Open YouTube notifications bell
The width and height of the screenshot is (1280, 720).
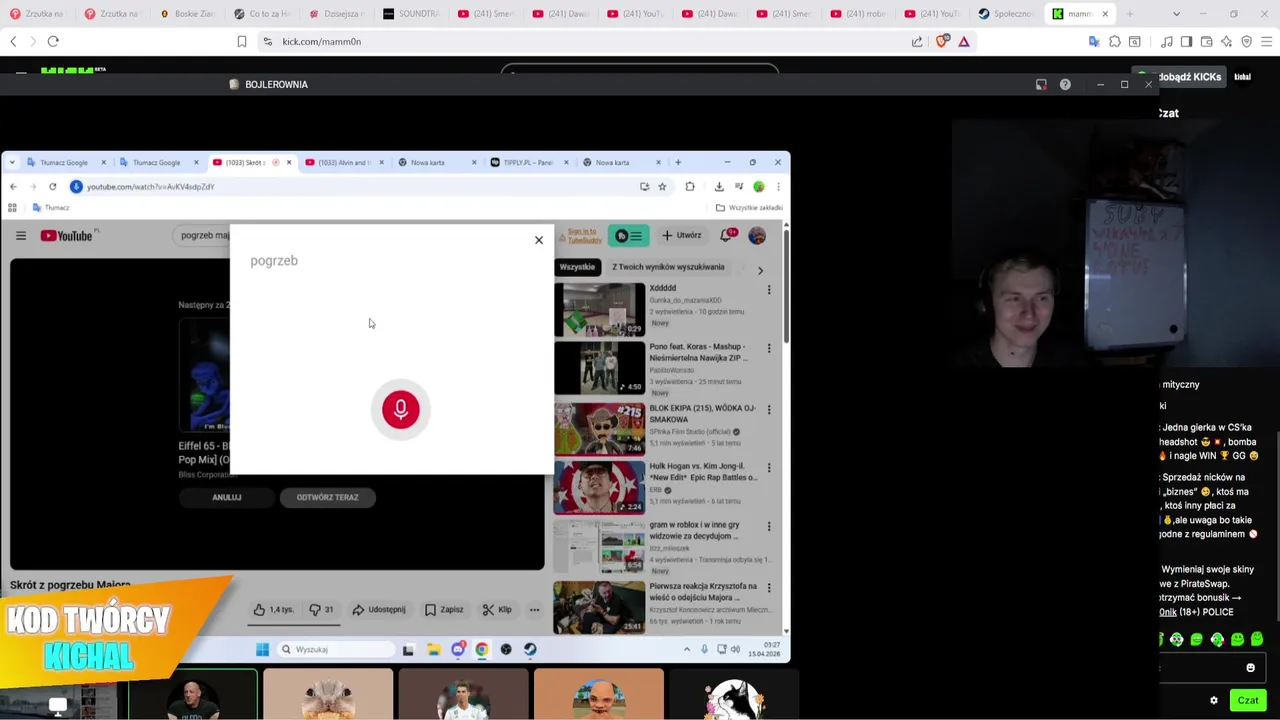click(727, 235)
